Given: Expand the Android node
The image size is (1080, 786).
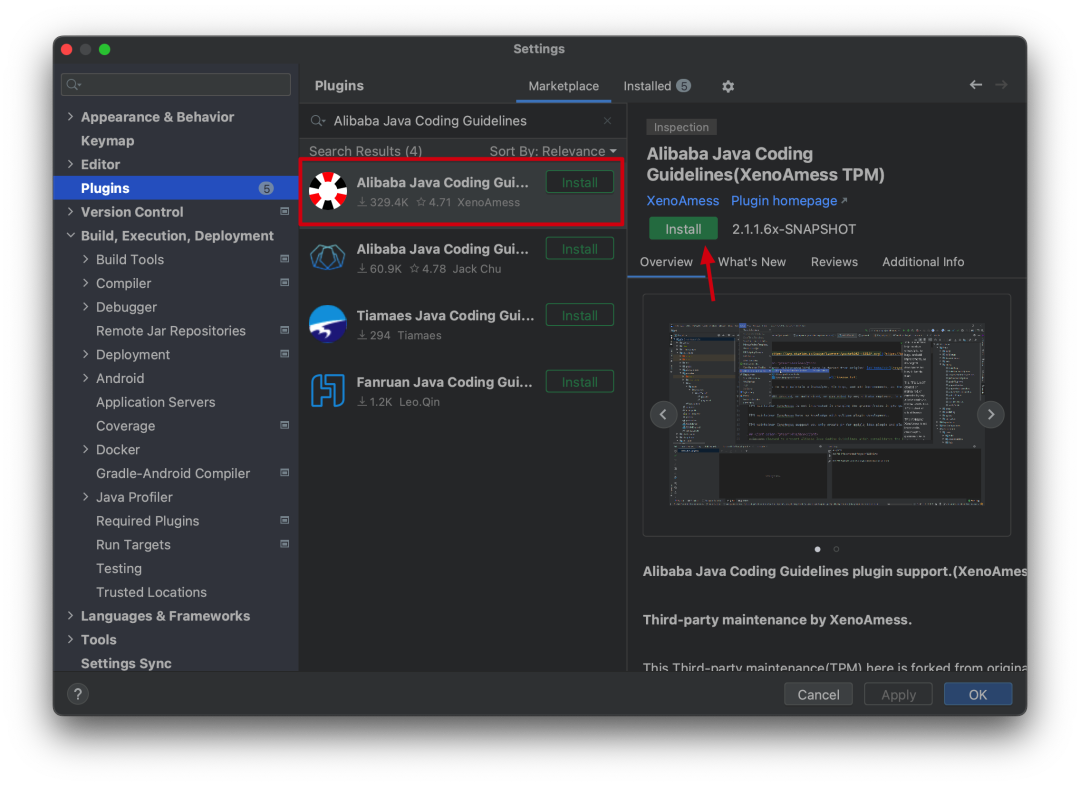Looking at the screenshot, I should [x=85, y=378].
